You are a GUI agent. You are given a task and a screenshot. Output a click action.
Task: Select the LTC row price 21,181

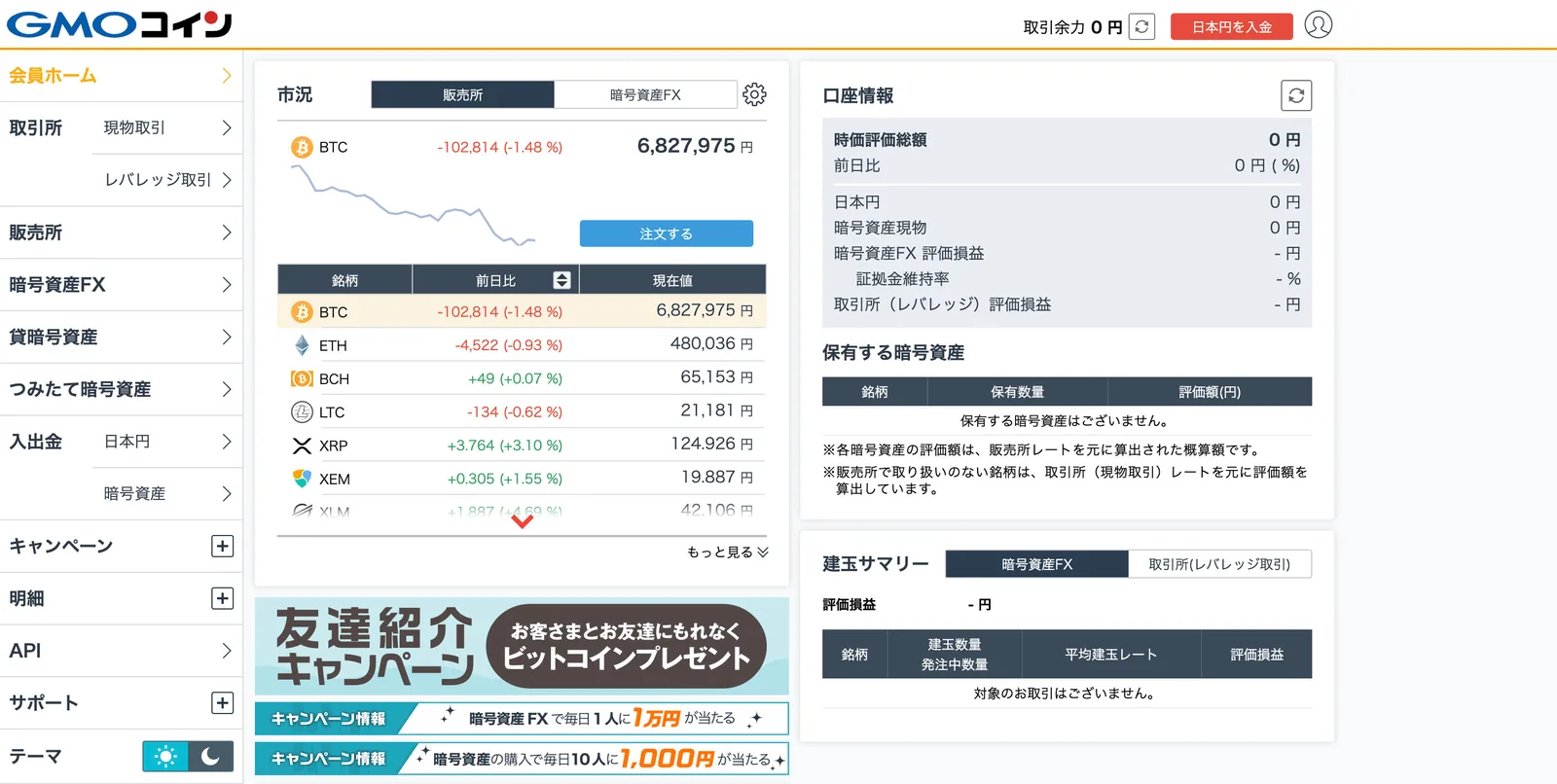[x=716, y=410]
